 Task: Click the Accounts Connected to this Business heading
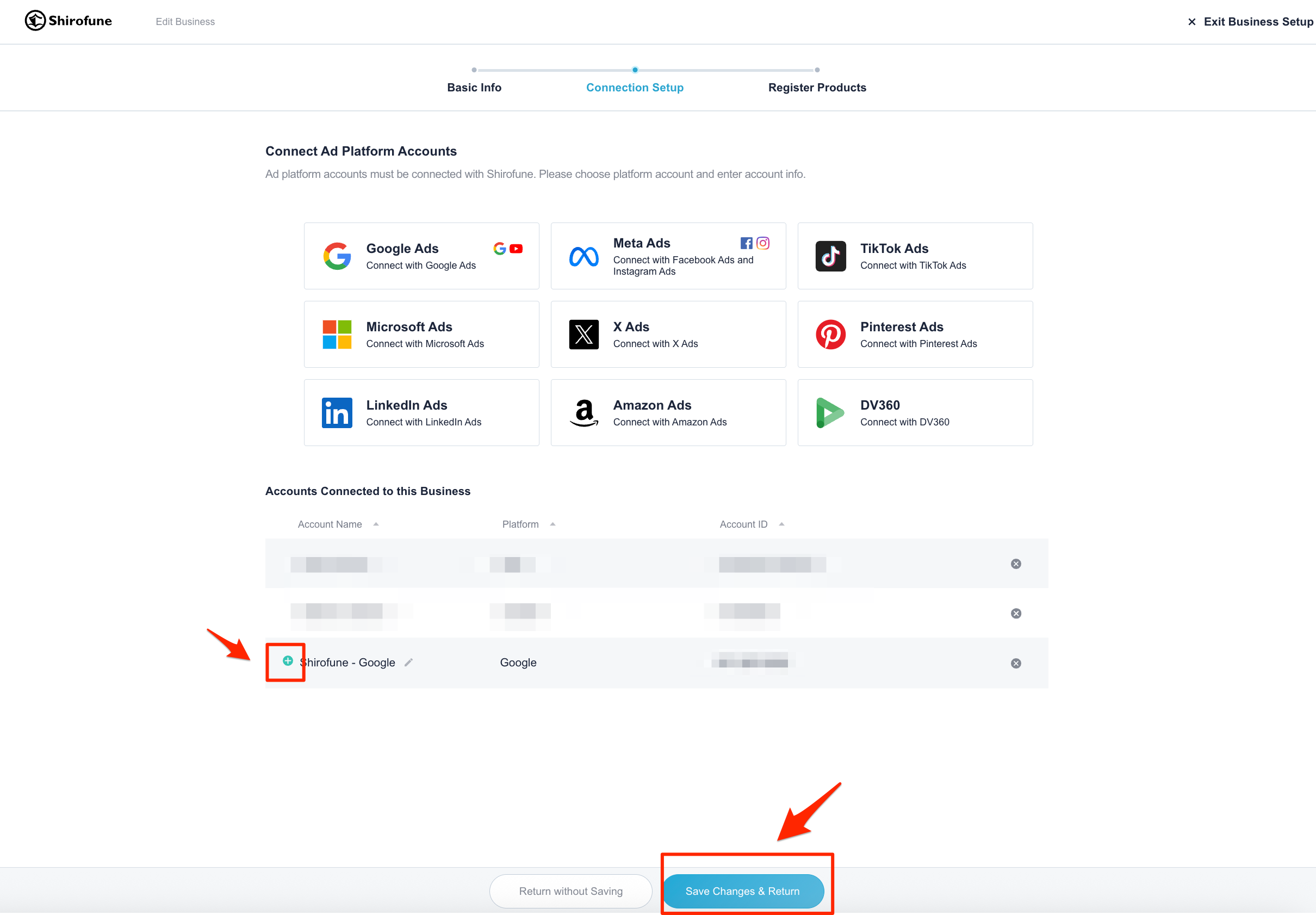coord(368,491)
